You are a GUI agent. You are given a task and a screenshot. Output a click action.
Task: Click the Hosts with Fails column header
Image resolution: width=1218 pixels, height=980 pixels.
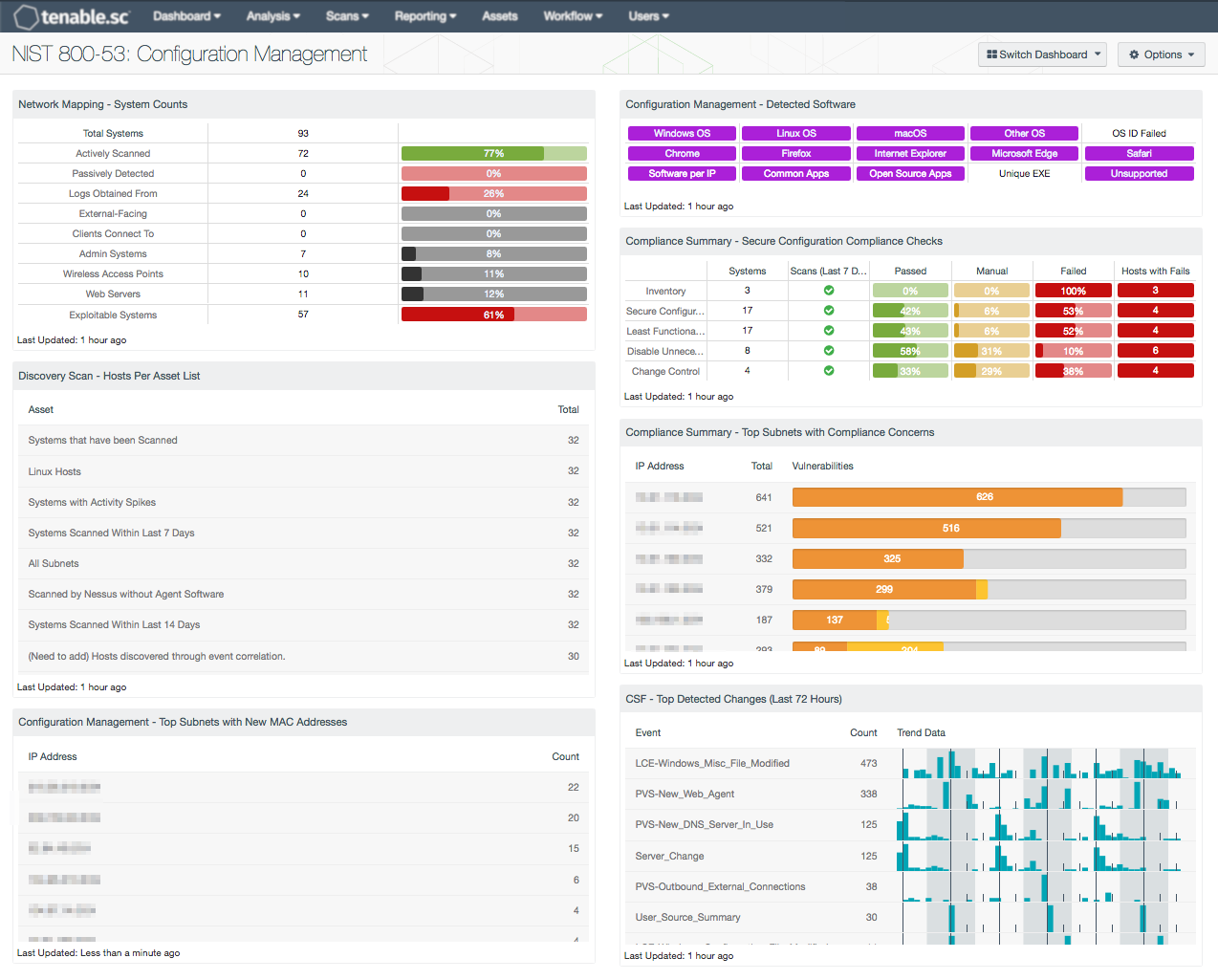pyautogui.click(x=1155, y=271)
